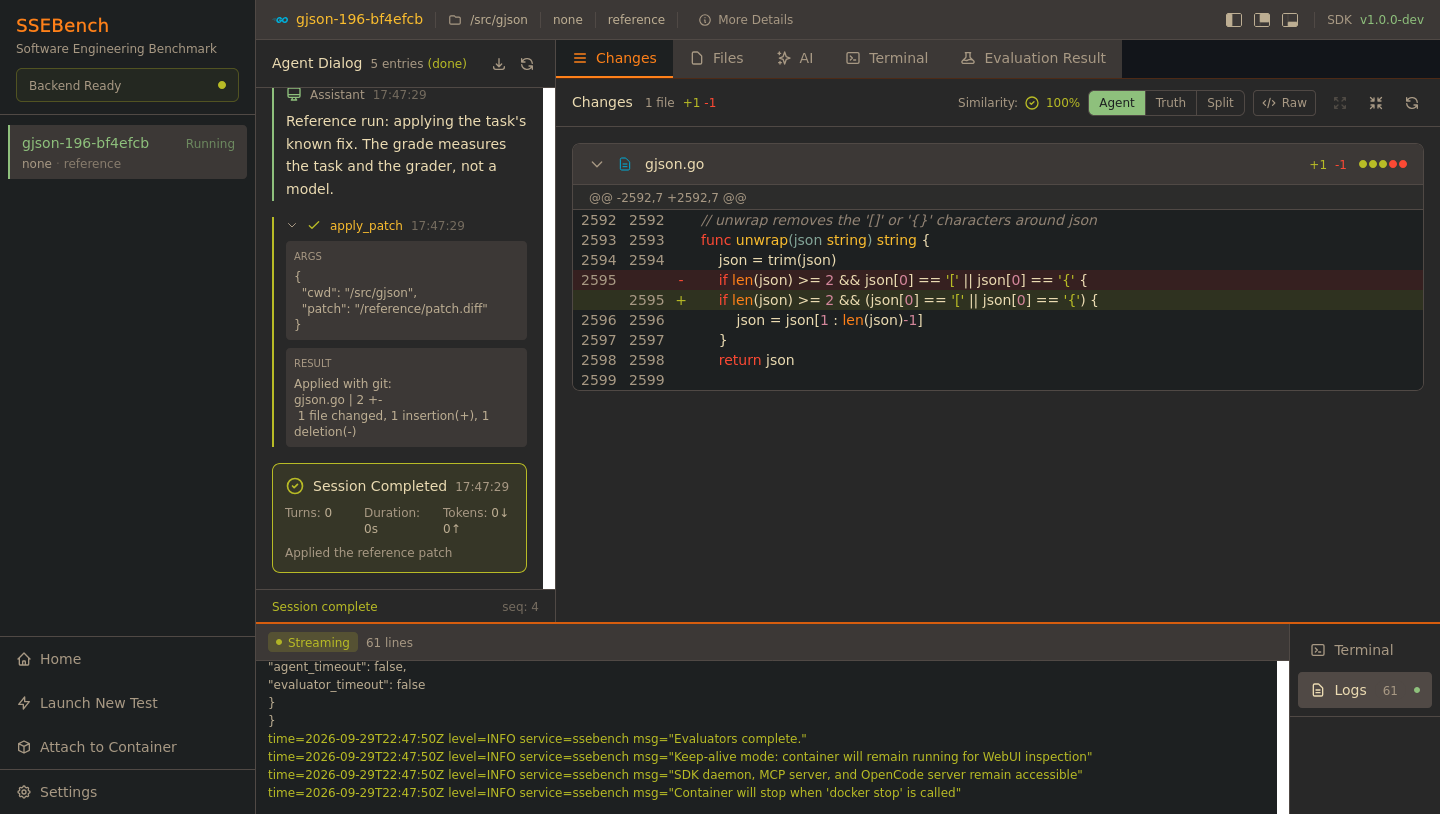Open Launch New Test
The width and height of the screenshot is (1440, 814).
pyautogui.click(x=127, y=703)
